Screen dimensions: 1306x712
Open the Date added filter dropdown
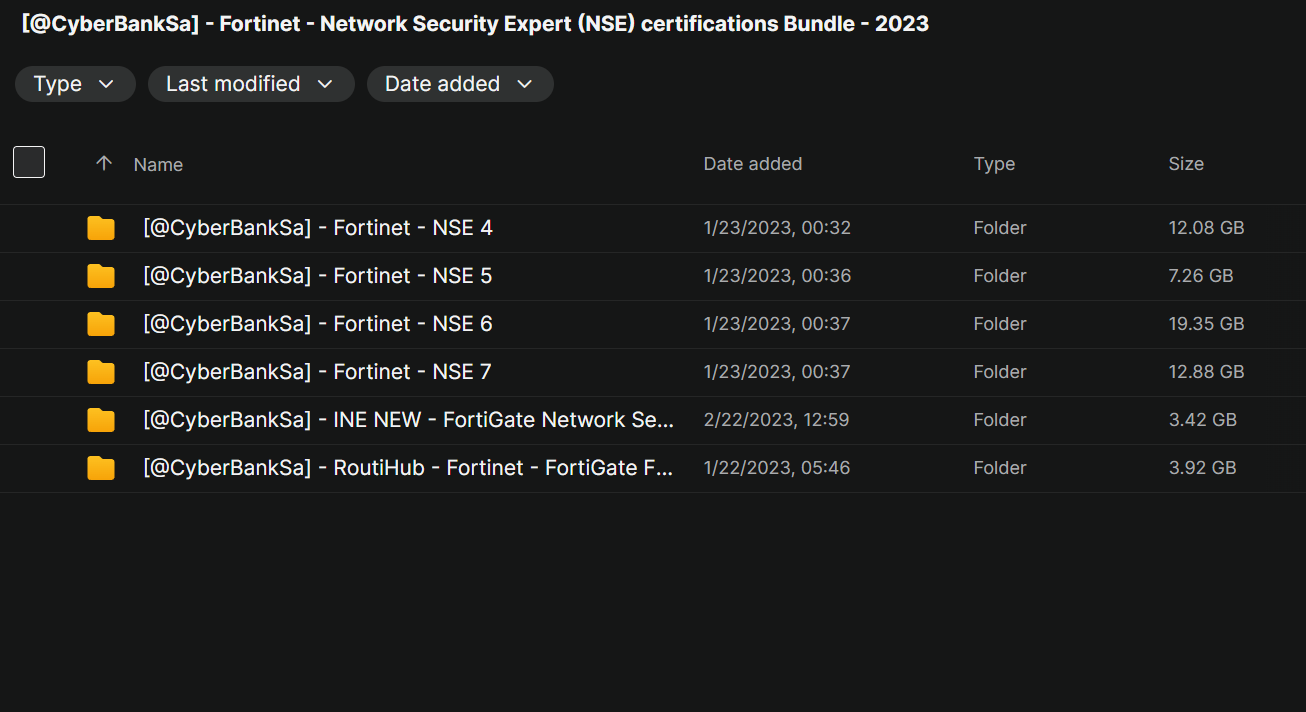pyautogui.click(x=459, y=84)
